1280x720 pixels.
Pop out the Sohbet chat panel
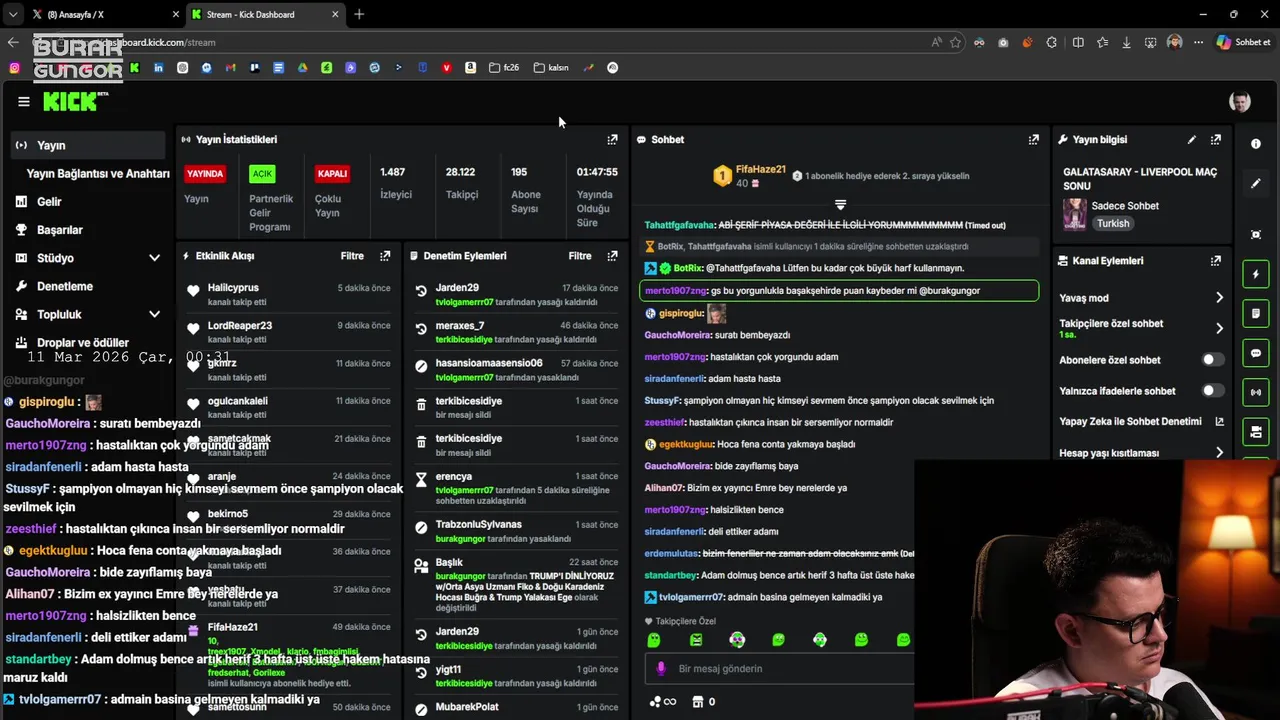[x=1034, y=140]
